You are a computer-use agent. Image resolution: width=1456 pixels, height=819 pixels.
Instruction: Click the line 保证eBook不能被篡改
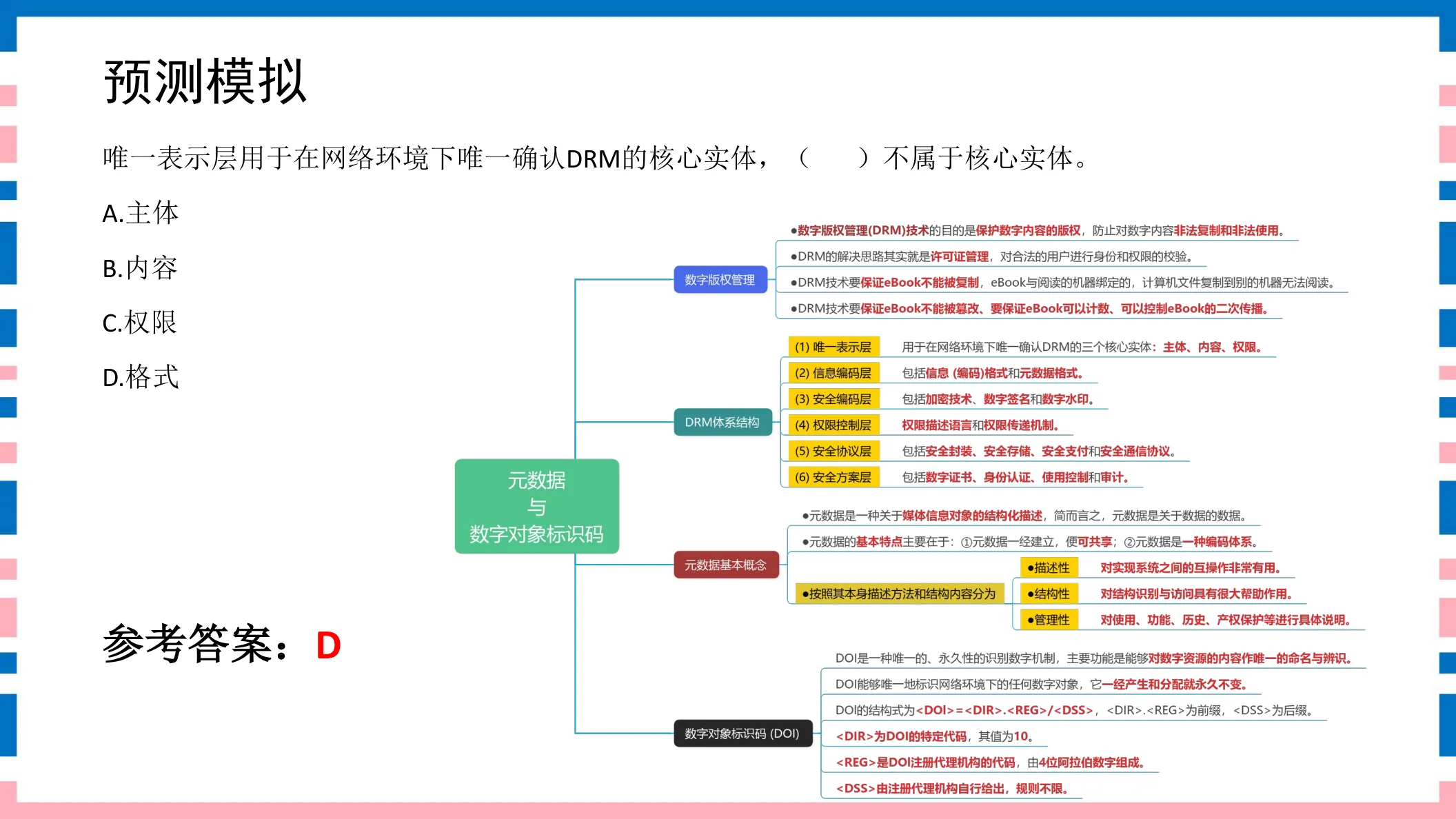1029,309
